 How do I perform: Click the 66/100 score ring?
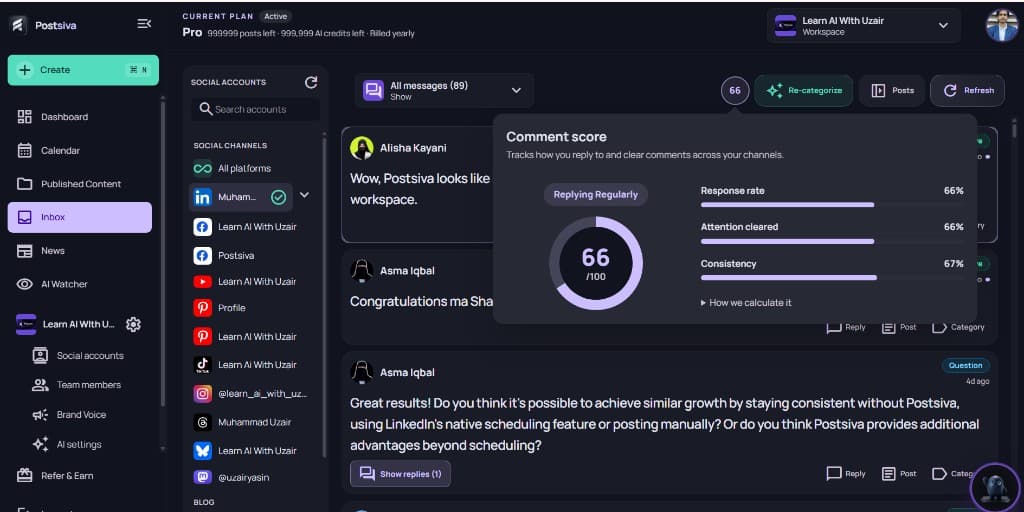point(596,263)
